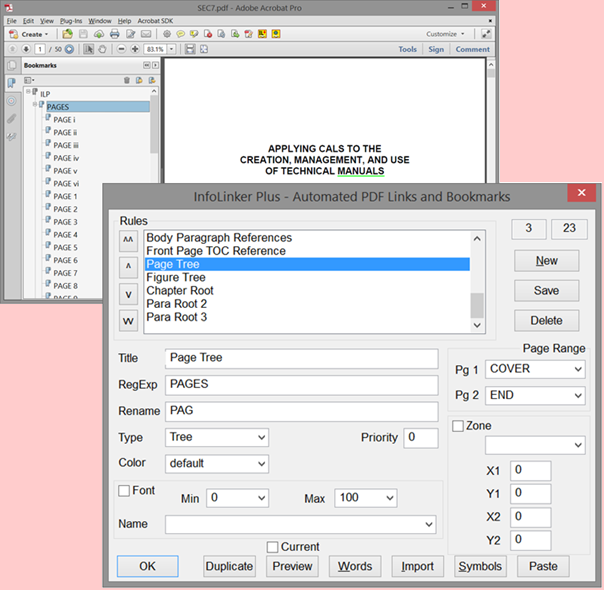Click the next page down arrow in Acrobat

click(x=26, y=49)
